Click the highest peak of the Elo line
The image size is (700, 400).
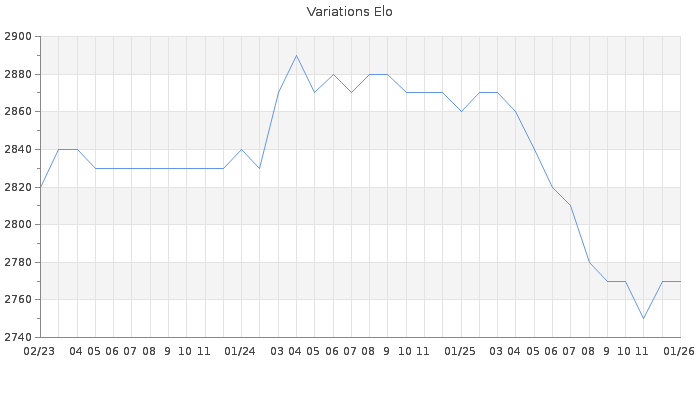pyautogui.click(x=296, y=56)
